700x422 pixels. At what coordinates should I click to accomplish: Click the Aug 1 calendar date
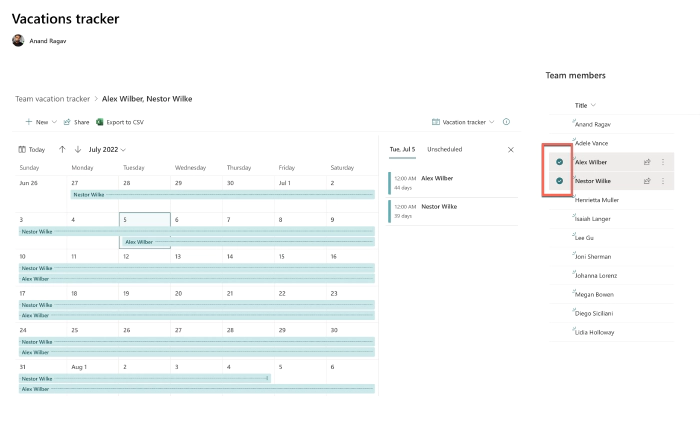(79, 367)
